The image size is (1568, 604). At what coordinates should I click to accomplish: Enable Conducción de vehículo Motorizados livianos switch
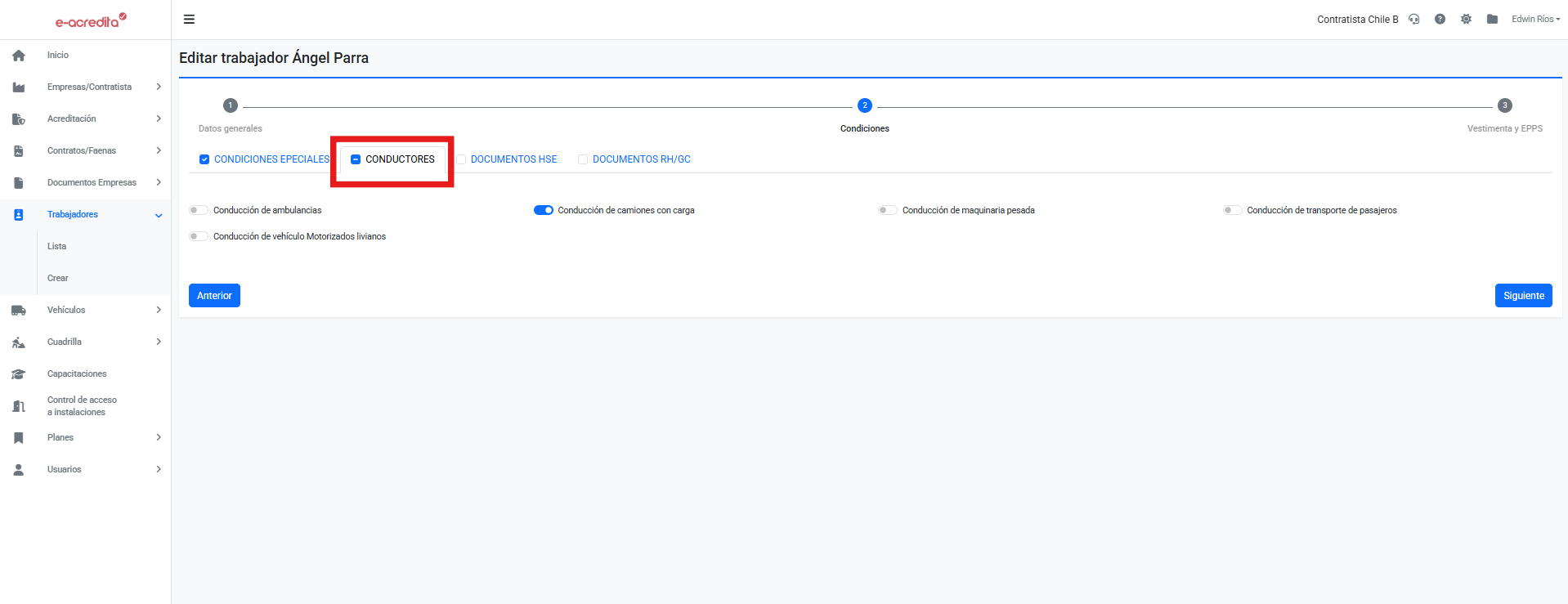pyautogui.click(x=199, y=236)
